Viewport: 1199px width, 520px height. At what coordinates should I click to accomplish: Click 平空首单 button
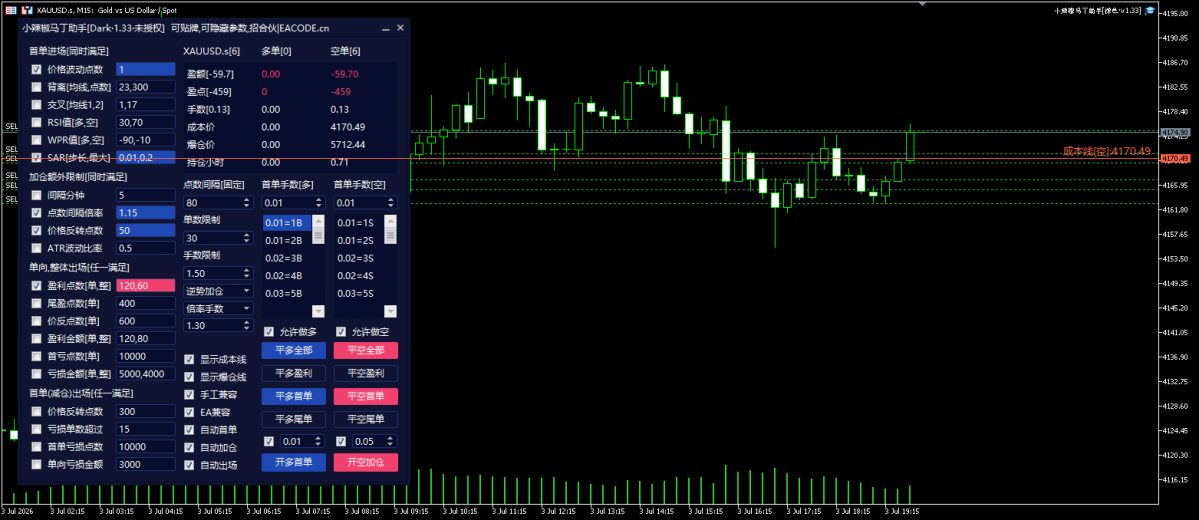pyautogui.click(x=366, y=396)
